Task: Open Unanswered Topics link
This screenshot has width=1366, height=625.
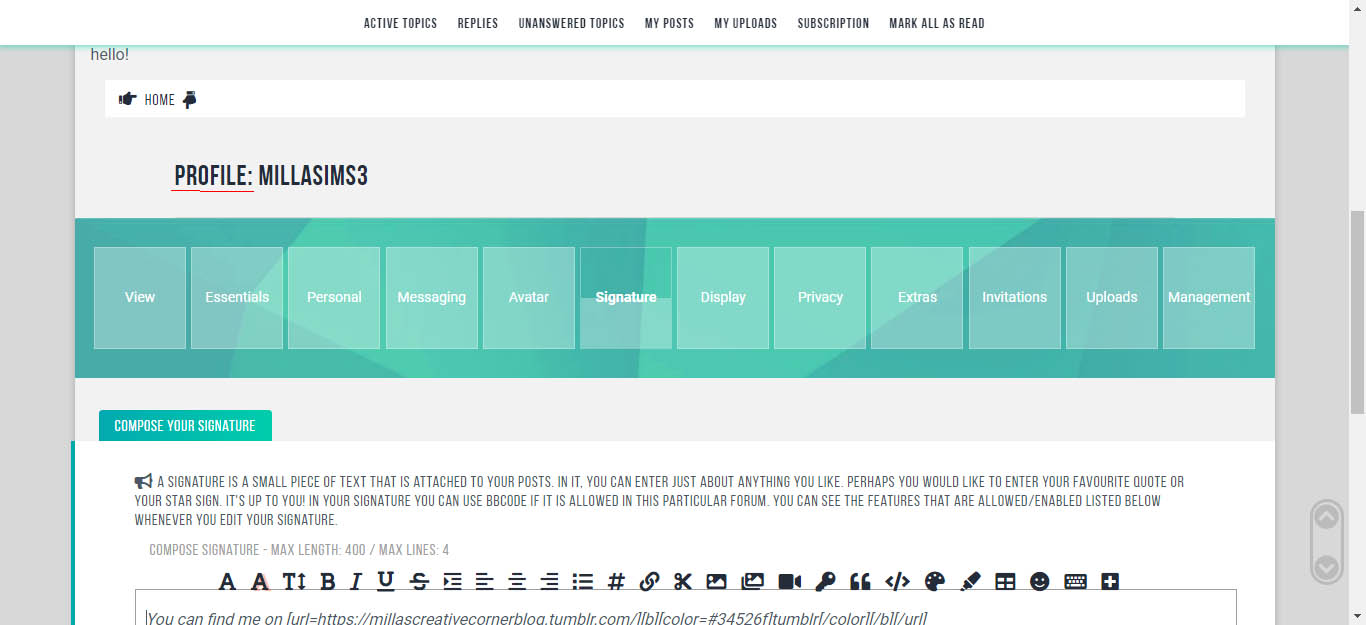Action: click(571, 23)
